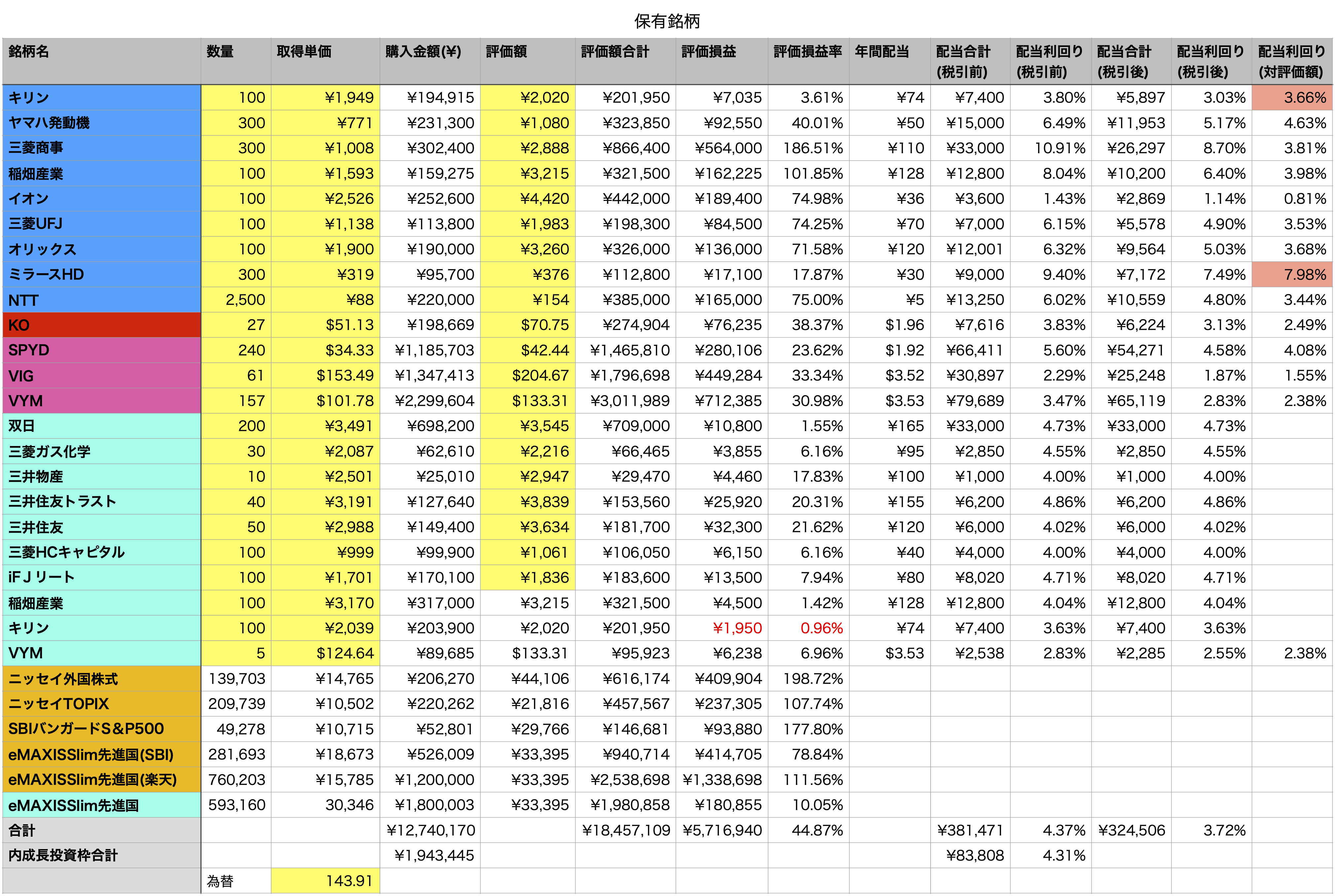The image size is (1335, 896).
Task: Click the 760,203 quantity cell
Action: pos(236,780)
